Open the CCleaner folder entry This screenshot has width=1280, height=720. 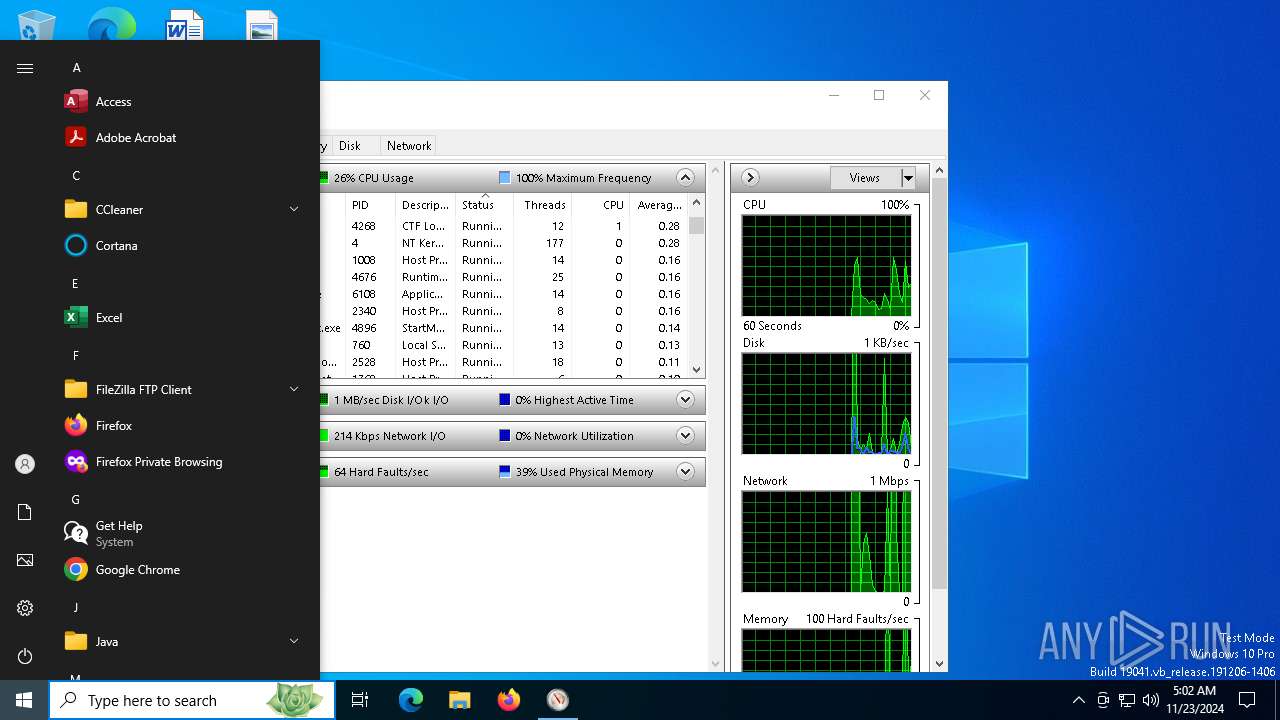tap(180, 210)
